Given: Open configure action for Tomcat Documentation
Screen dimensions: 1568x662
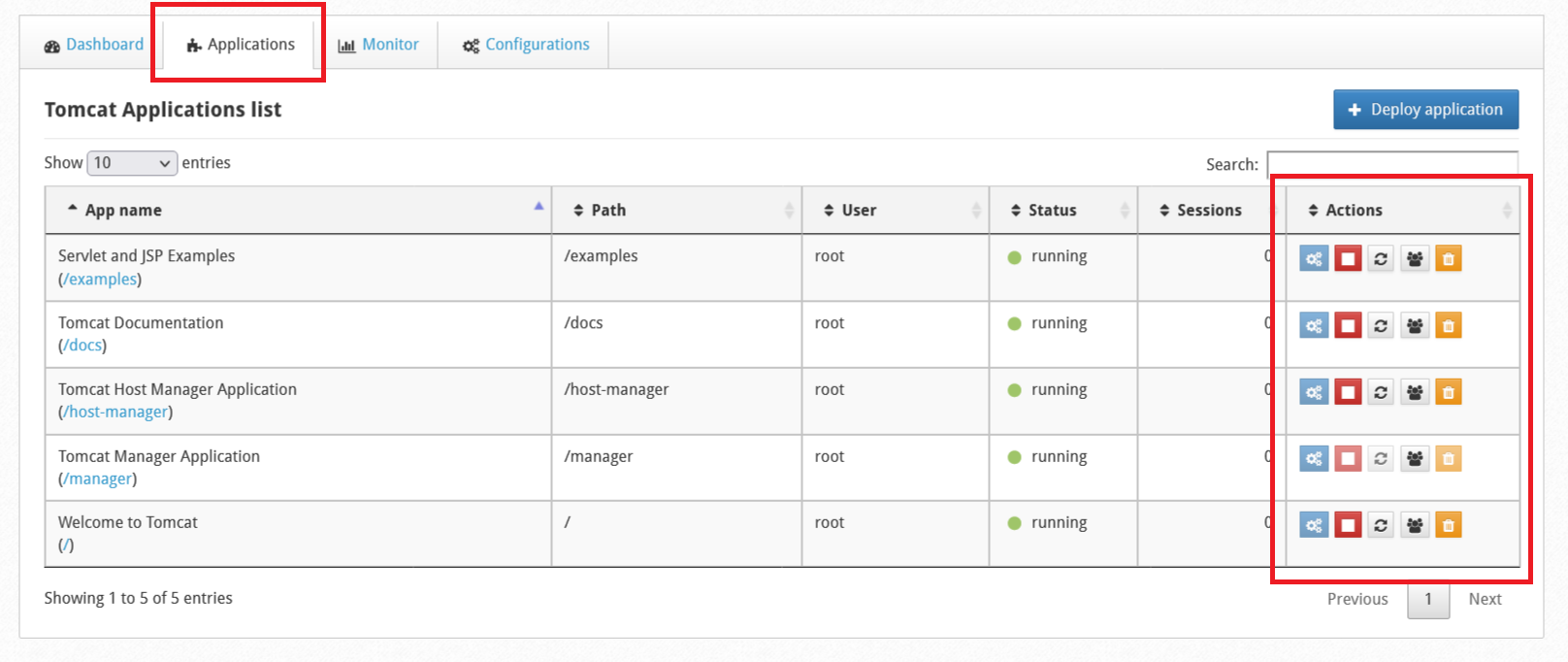Looking at the screenshot, I should (1314, 326).
